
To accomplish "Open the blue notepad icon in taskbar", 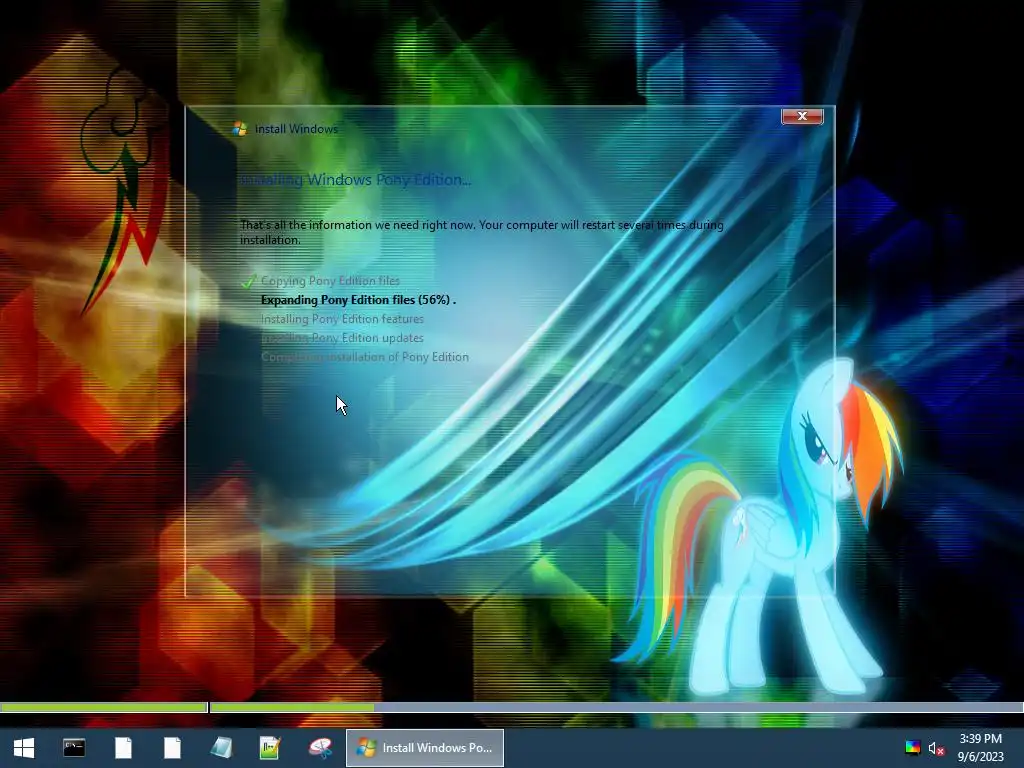I will (x=221, y=748).
